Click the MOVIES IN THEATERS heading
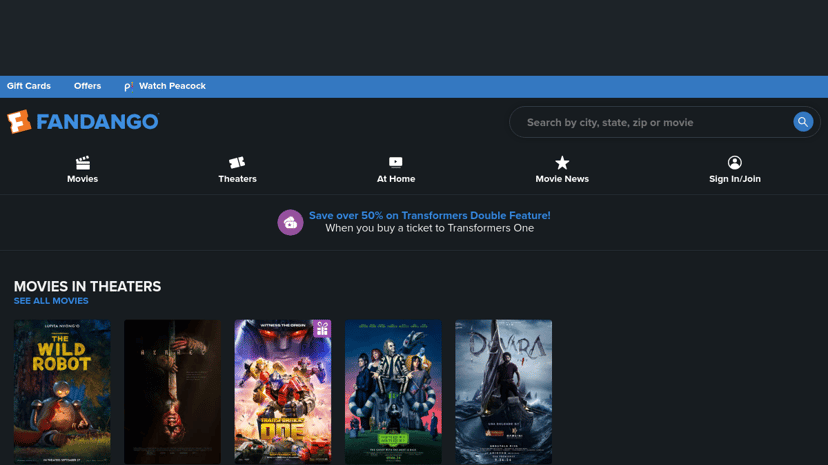Image resolution: width=828 pixels, height=465 pixels. click(87, 287)
